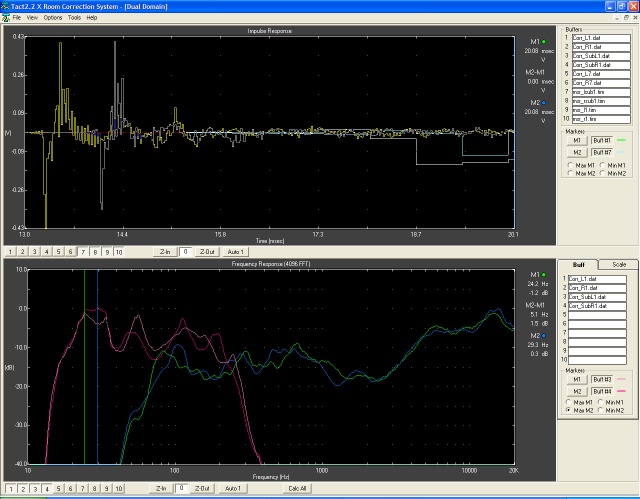Click the M1 button in lower Markers group
640x499 pixels.
577,379
